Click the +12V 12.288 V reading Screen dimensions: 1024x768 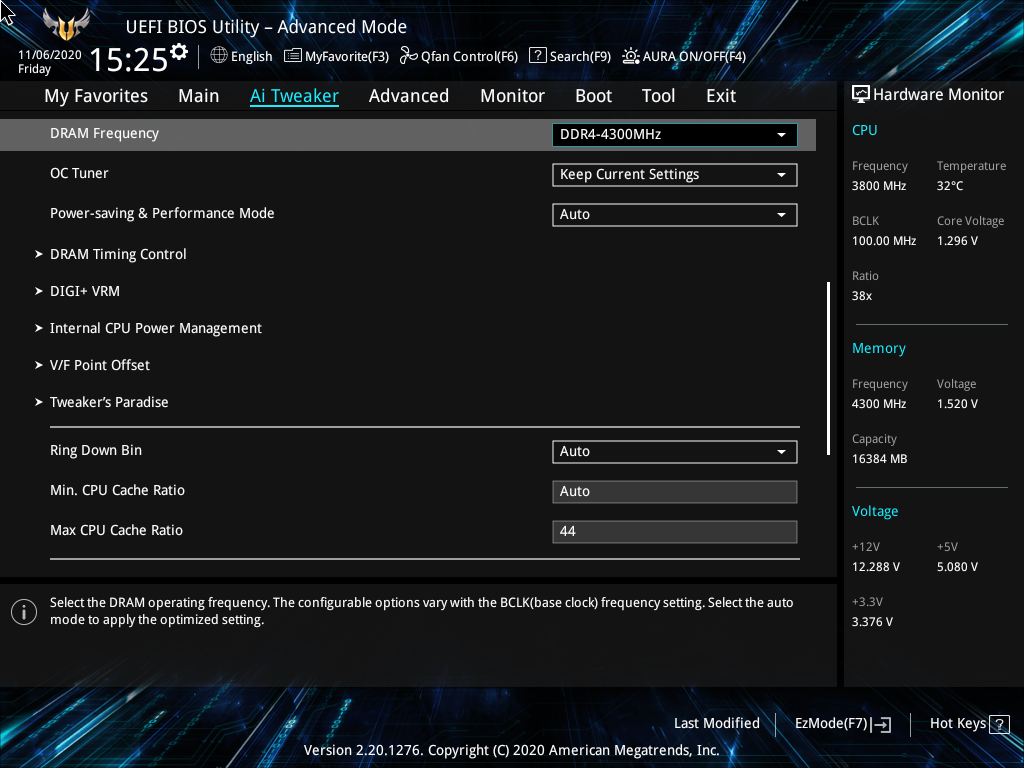coord(876,567)
